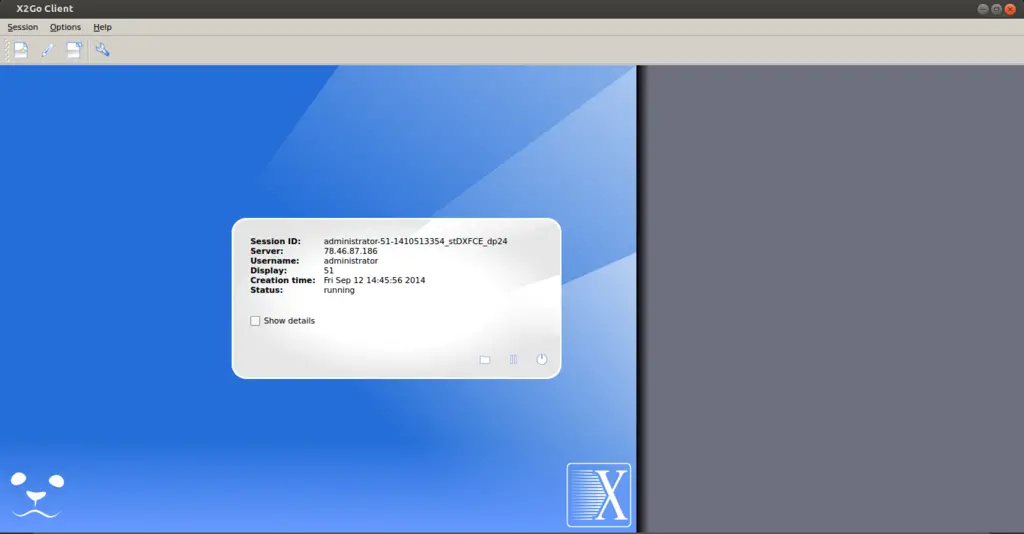Image resolution: width=1024 pixels, height=534 pixels.
Task: Click the New session toolbar icon
Action: tap(21, 50)
